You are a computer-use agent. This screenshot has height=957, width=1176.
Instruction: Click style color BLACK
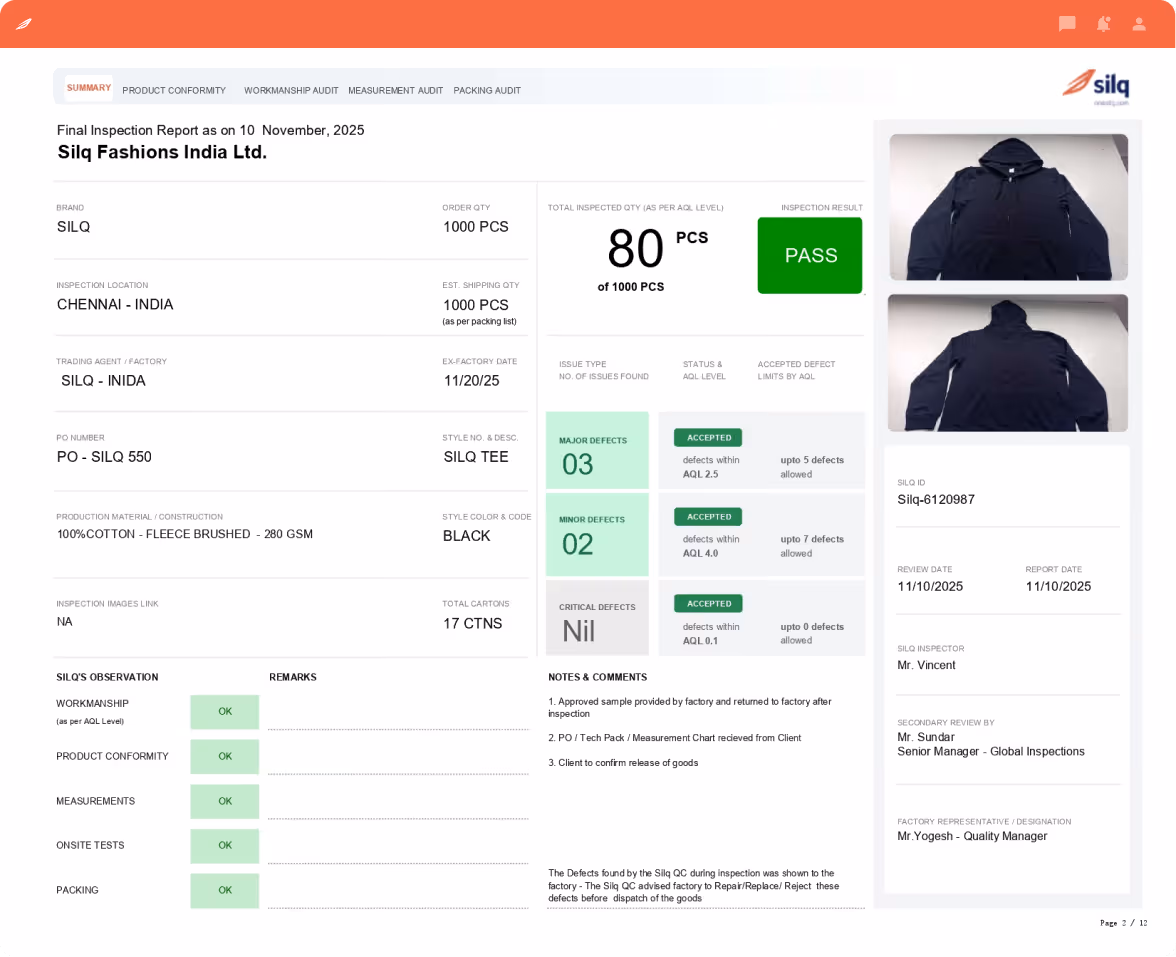466,536
